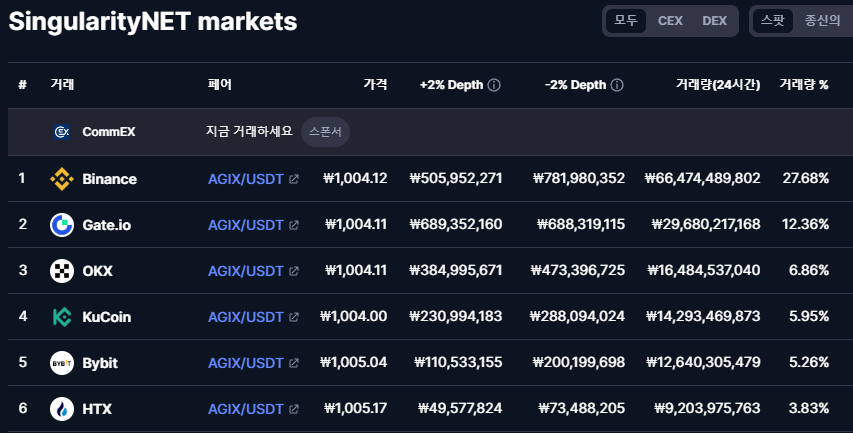Switch to the CEX filter tab
Screen dimensions: 853x433
[670, 21]
